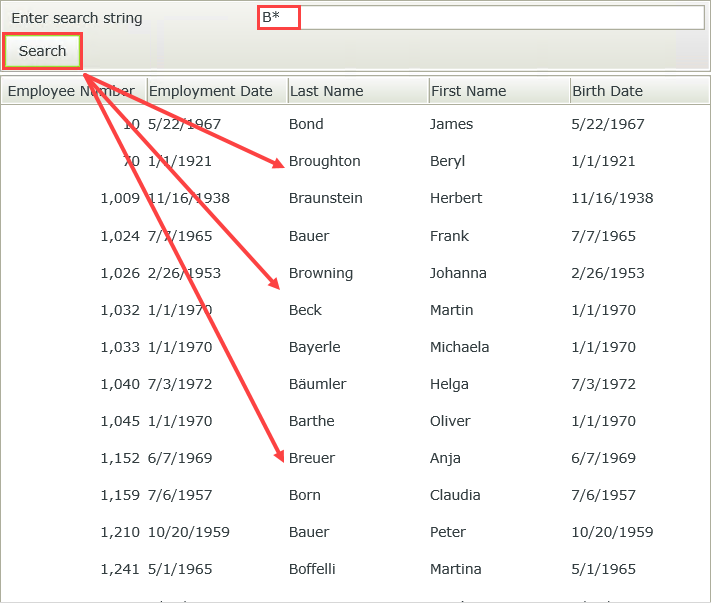Screen dimensions: 711x603
Task: Sort by Last Name column header
Action: pos(327,91)
